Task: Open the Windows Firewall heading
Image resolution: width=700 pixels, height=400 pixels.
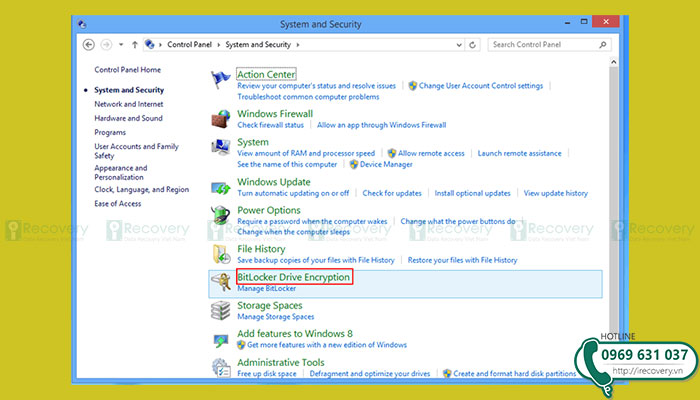Action: (275, 113)
